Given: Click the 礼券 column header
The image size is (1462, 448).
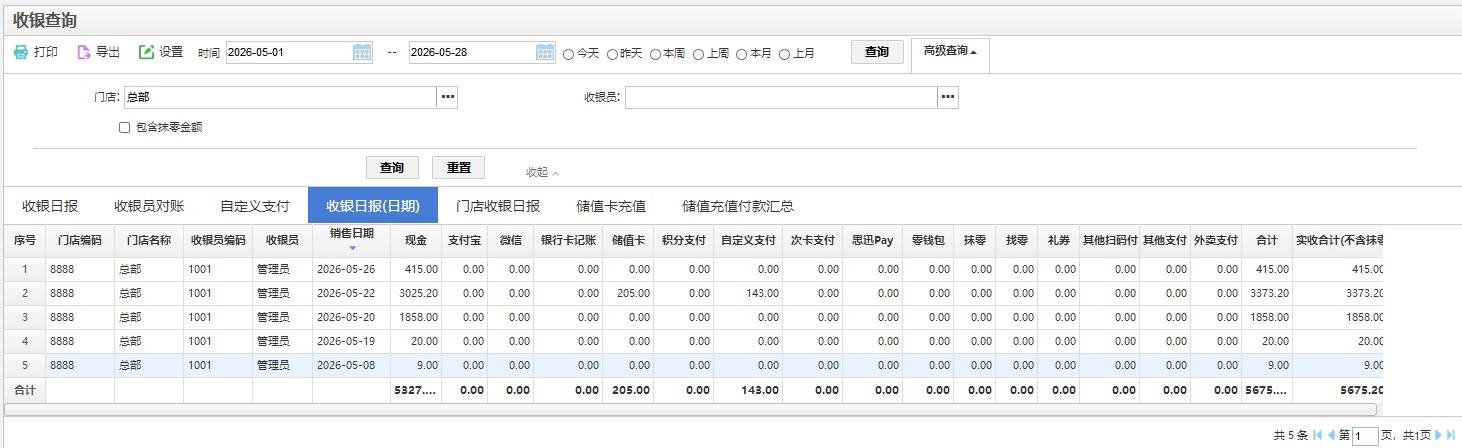Looking at the screenshot, I should coord(1059,240).
